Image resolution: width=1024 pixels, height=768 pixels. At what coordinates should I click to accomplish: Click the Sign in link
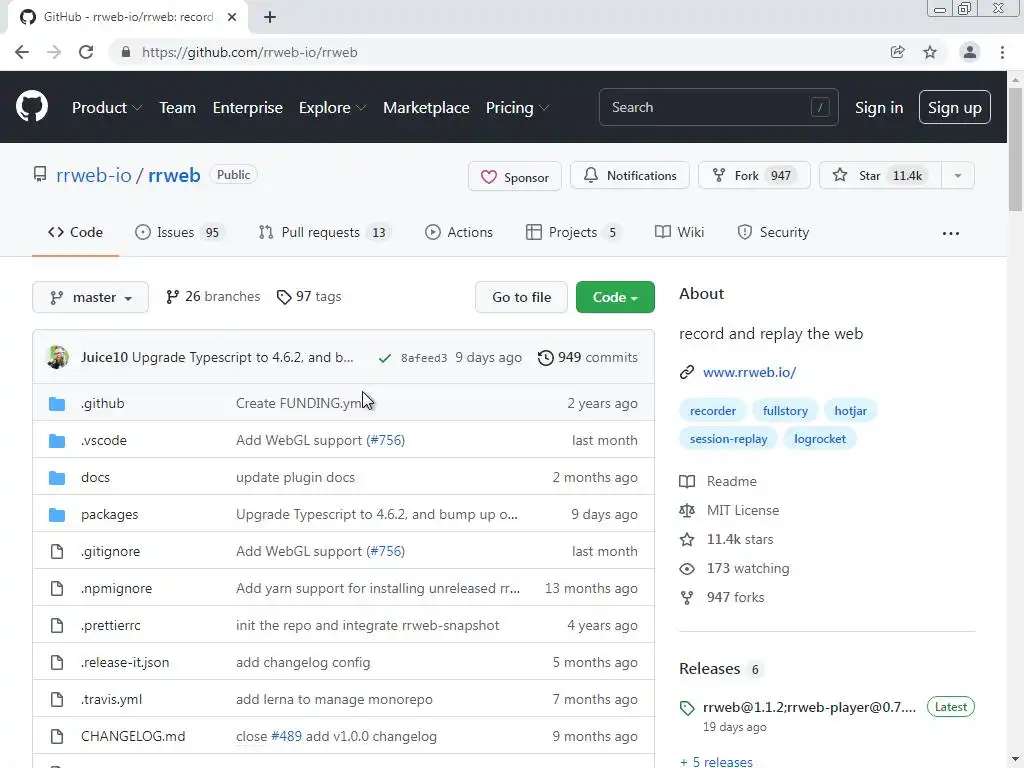[878, 108]
